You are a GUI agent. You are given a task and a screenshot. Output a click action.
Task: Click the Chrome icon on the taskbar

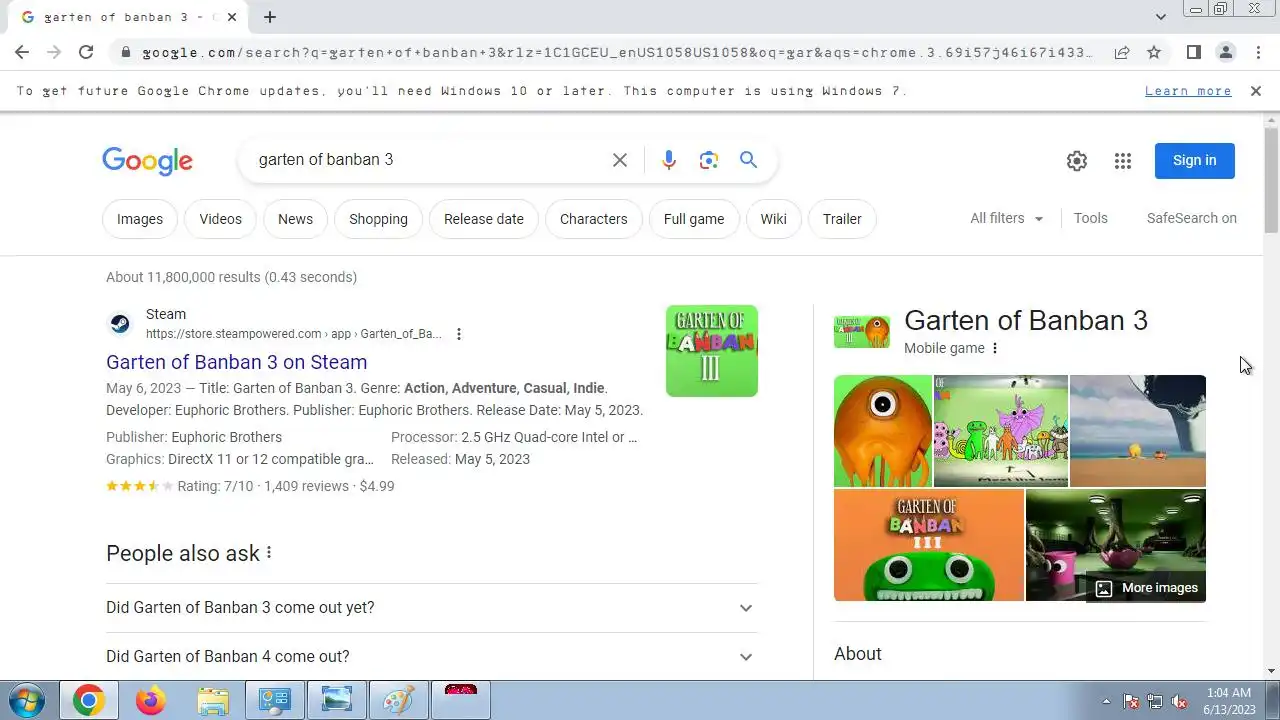(88, 701)
